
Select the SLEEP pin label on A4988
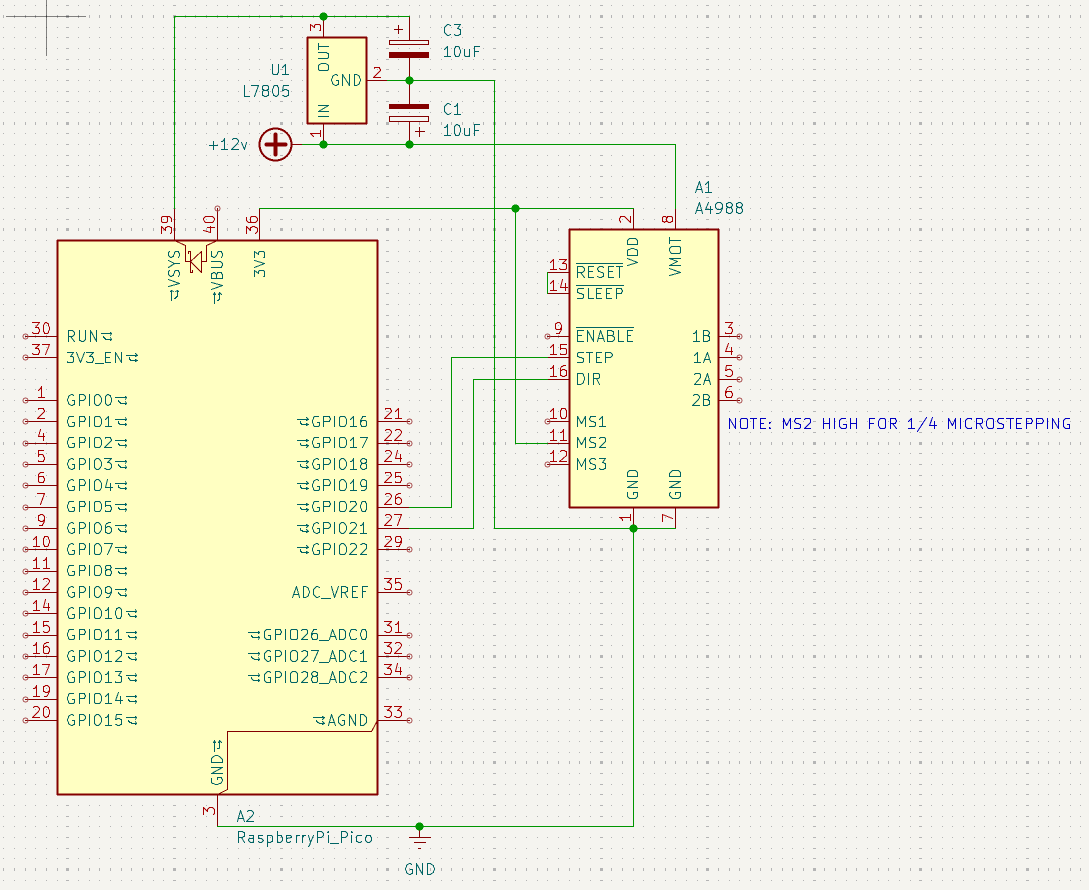pos(599,293)
